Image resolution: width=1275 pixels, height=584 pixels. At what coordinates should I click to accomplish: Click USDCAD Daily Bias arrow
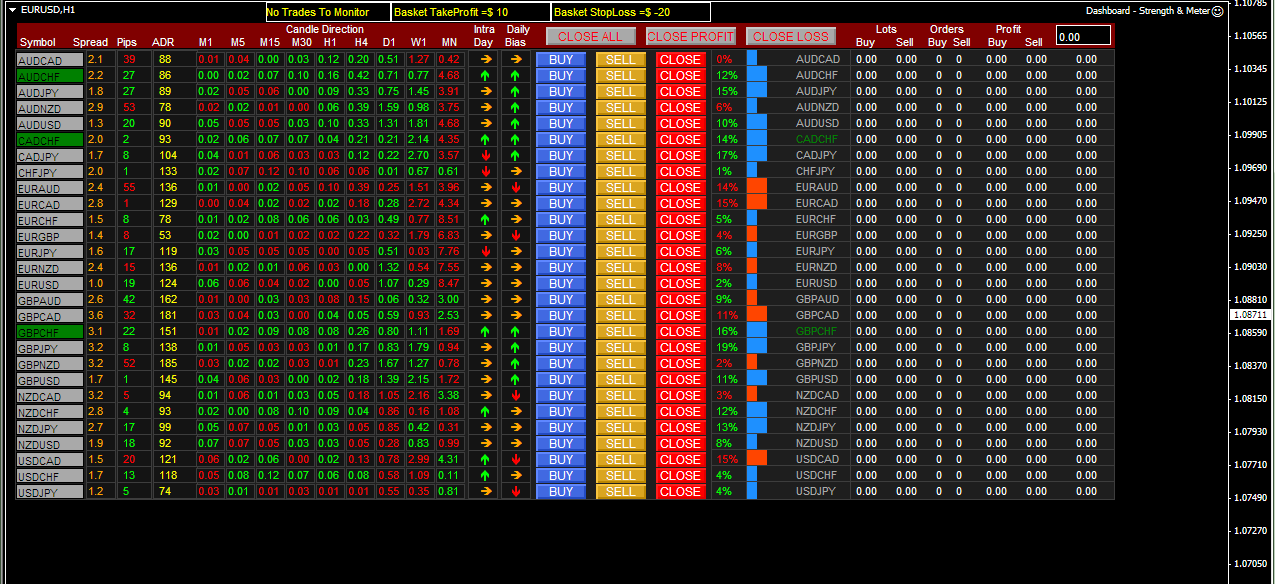pos(516,459)
